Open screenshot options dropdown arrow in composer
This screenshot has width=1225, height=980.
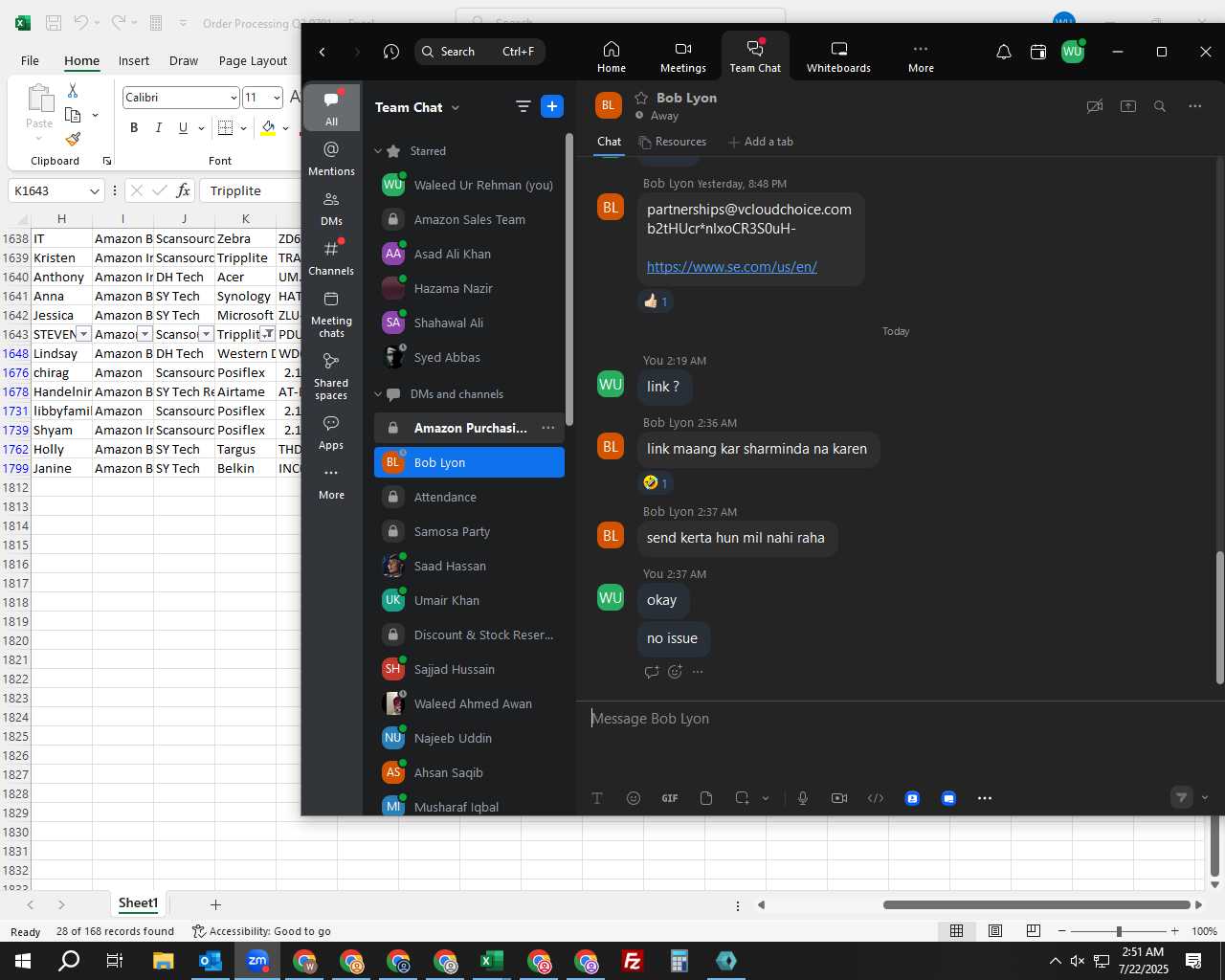pos(766,798)
